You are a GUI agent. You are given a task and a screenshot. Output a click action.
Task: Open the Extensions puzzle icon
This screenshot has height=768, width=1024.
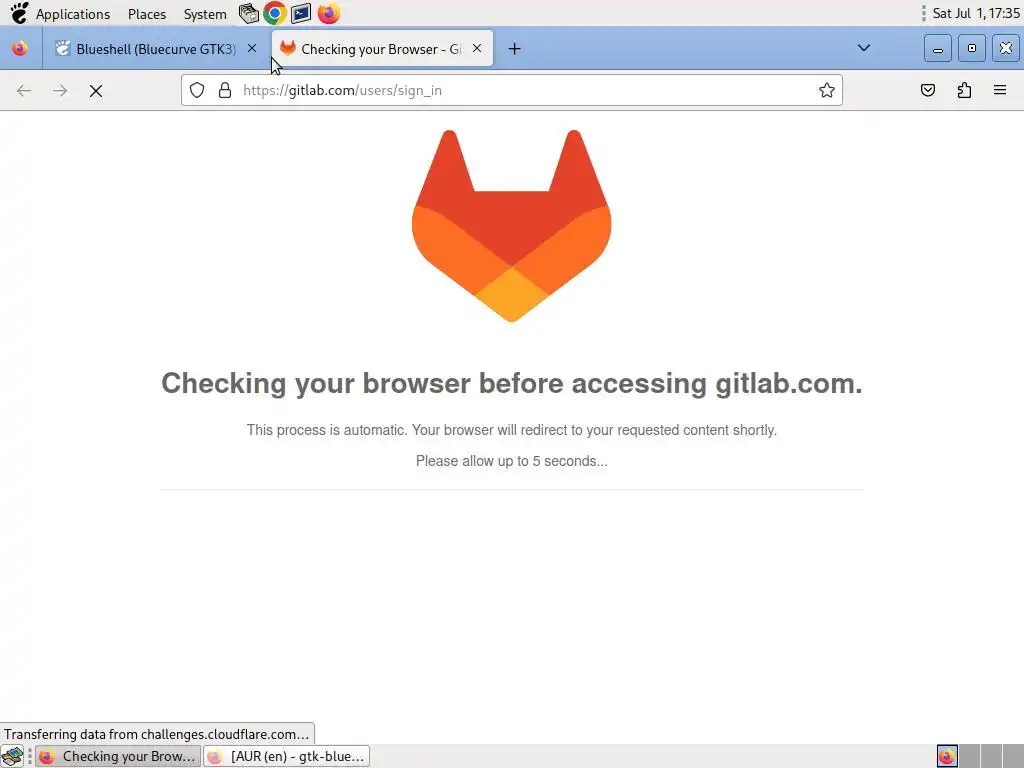click(964, 90)
